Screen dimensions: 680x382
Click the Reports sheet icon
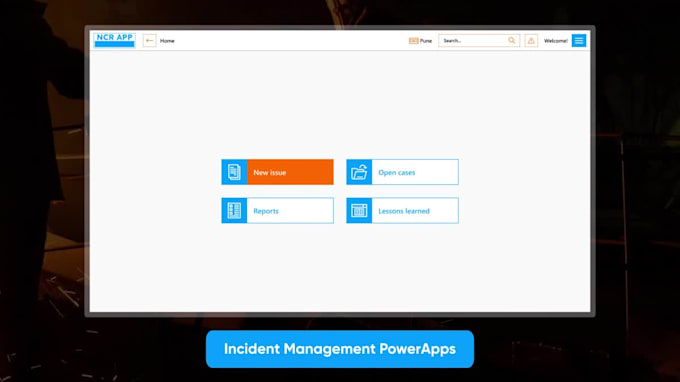tap(234, 211)
